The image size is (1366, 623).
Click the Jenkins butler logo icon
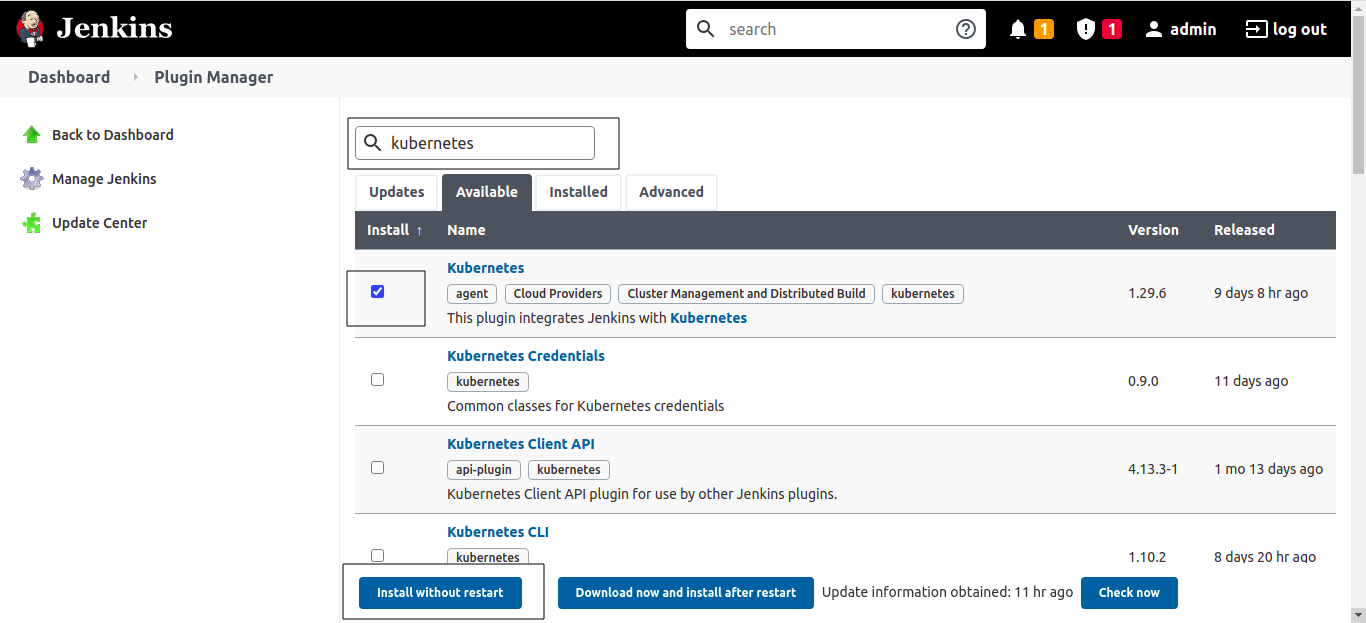tap(30, 29)
